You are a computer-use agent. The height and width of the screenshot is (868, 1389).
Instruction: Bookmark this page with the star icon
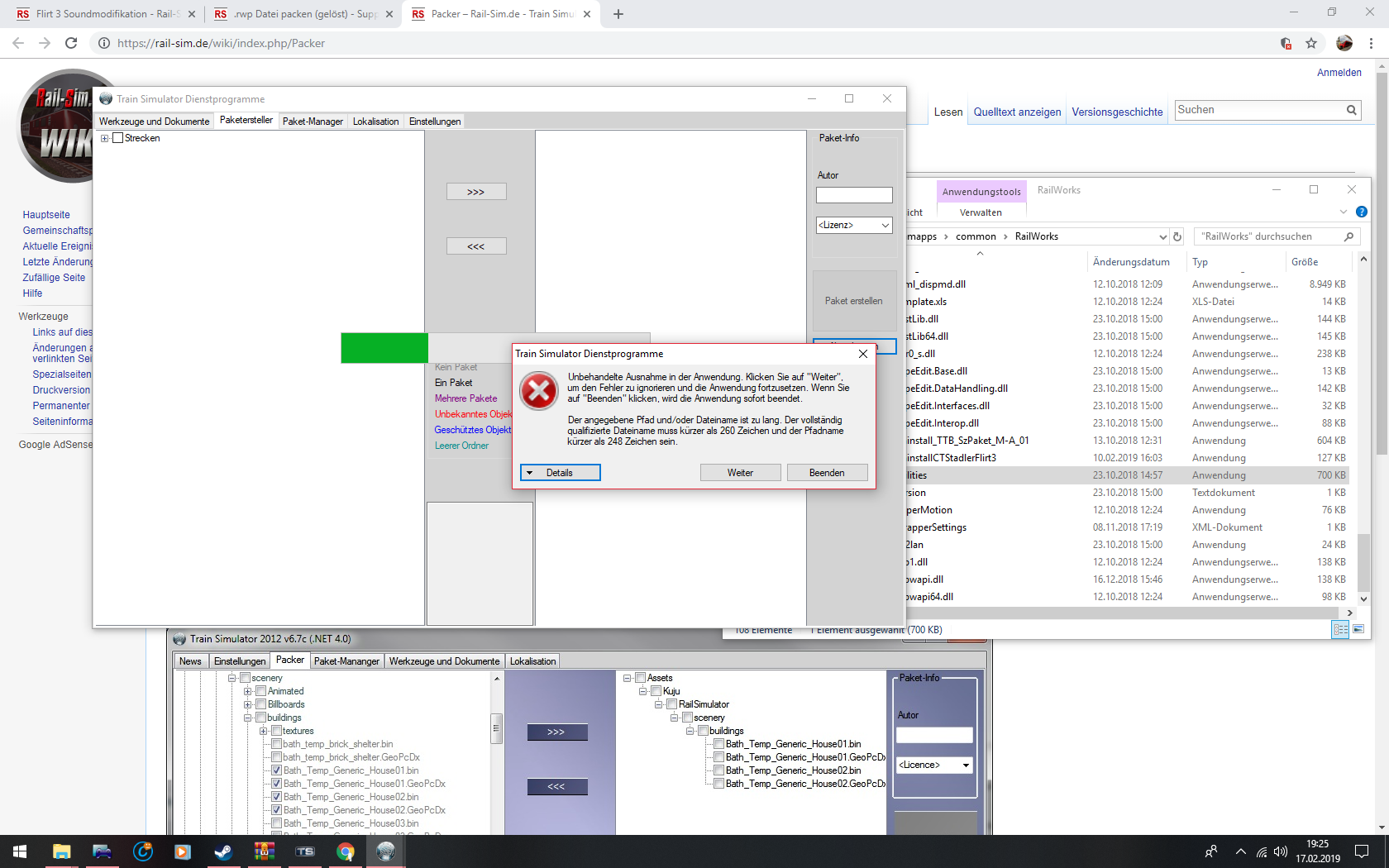(1311, 43)
